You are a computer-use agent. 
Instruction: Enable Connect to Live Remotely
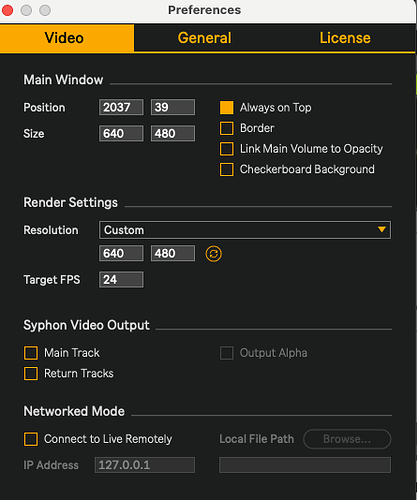click(x=31, y=439)
